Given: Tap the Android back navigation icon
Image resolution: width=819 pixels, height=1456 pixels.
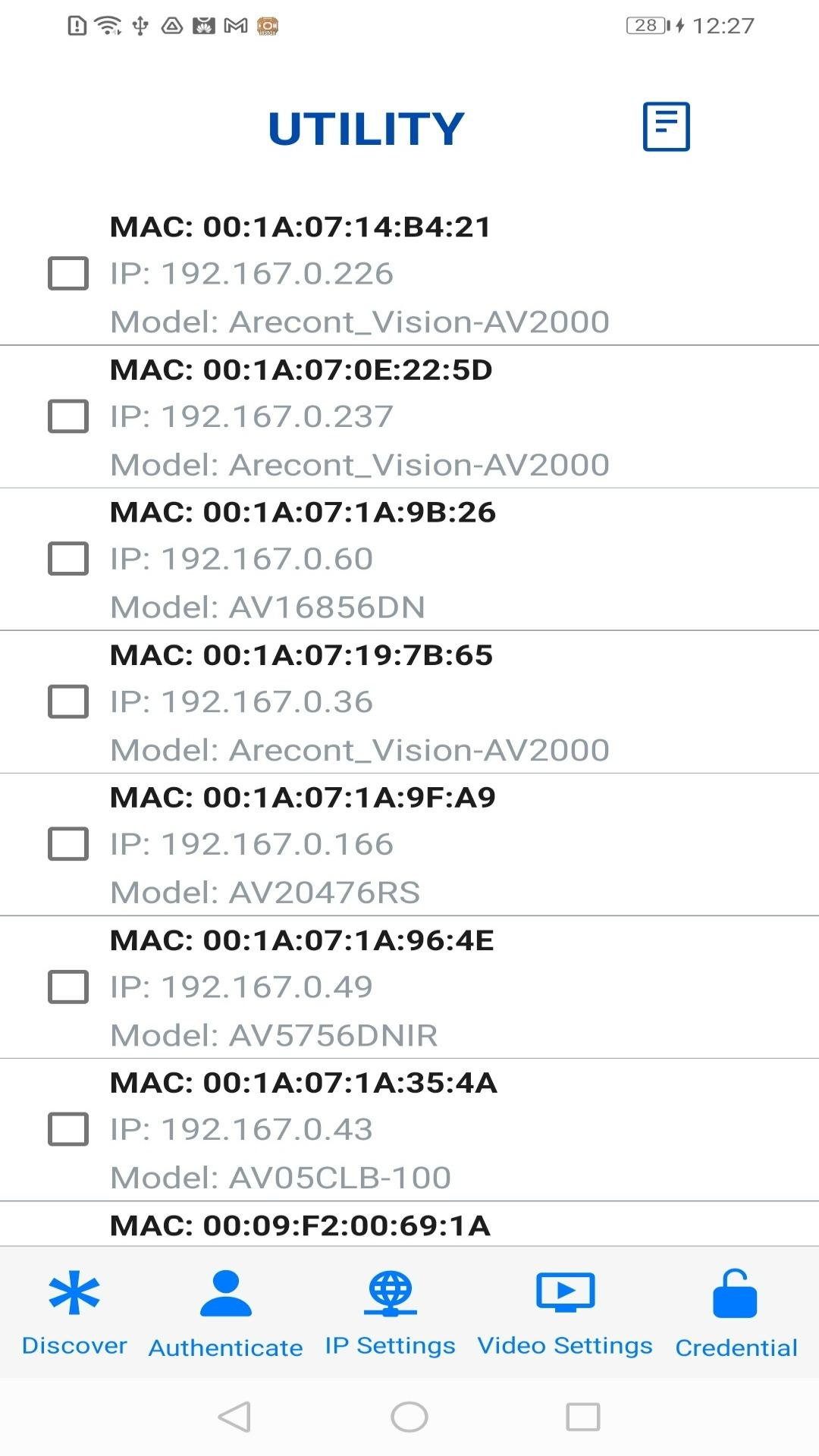Looking at the screenshot, I should coord(234,1417).
